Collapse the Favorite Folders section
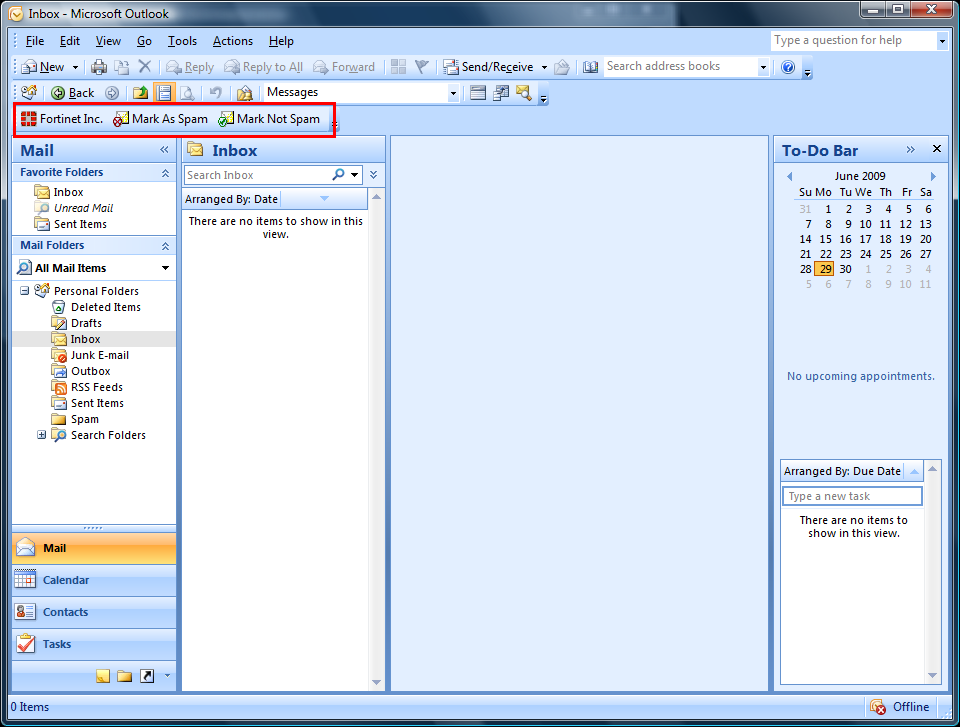Image resolution: width=960 pixels, height=727 pixels. pyautogui.click(x=165, y=173)
